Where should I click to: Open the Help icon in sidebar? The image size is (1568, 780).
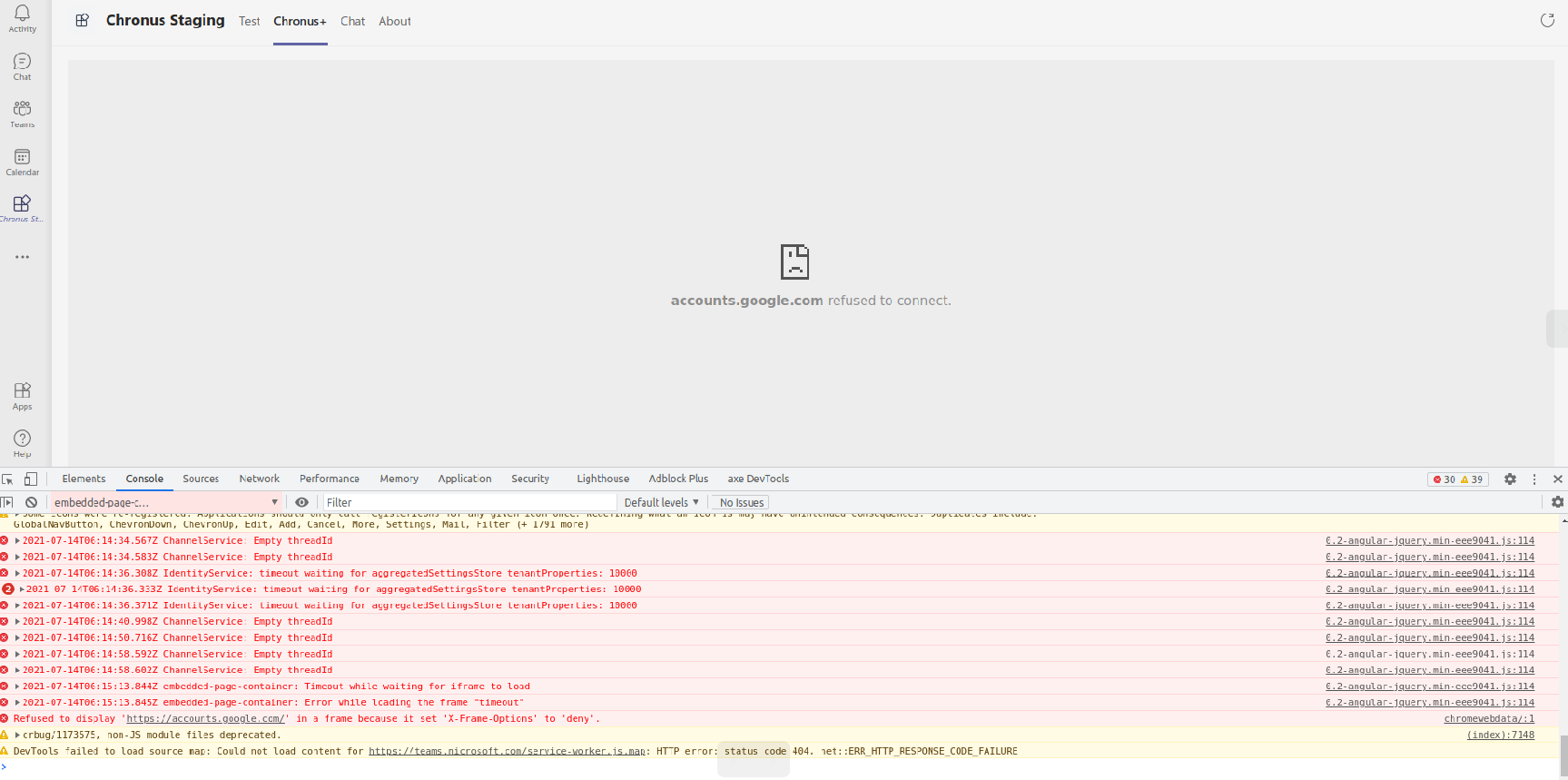(x=23, y=444)
